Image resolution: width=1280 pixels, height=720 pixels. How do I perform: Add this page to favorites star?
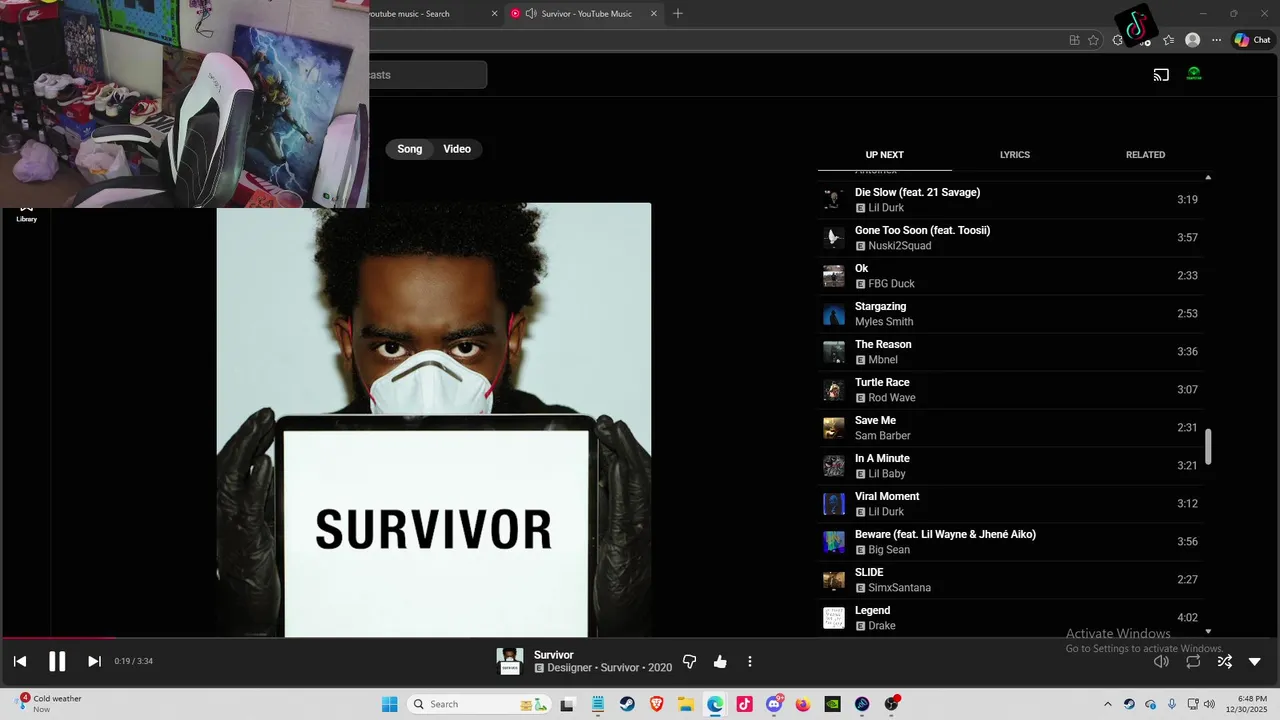tap(1093, 40)
